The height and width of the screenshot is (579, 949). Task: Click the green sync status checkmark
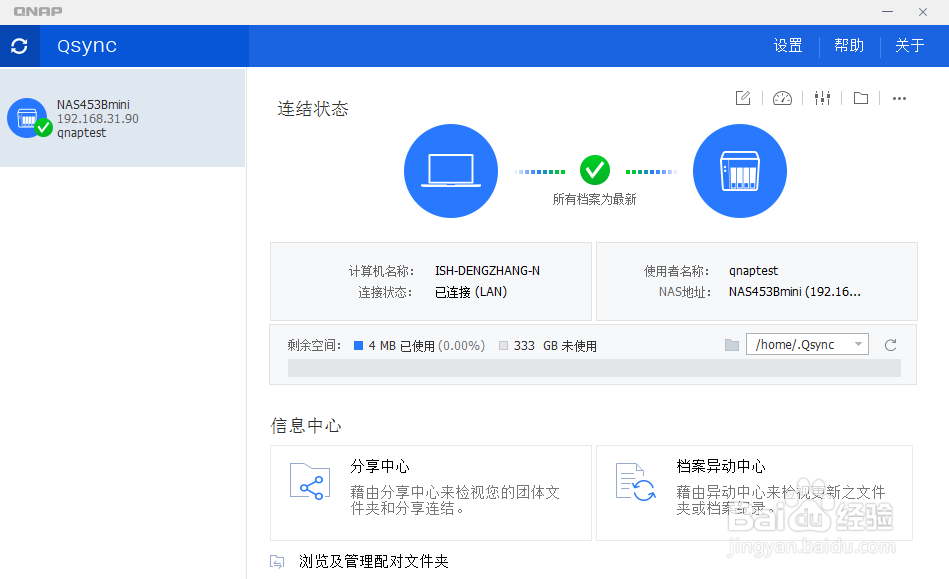click(595, 171)
